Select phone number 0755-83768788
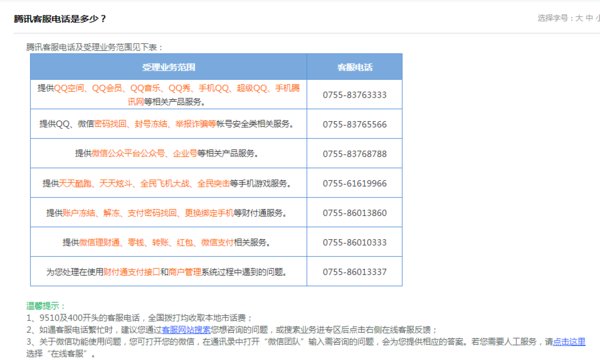 354,154
